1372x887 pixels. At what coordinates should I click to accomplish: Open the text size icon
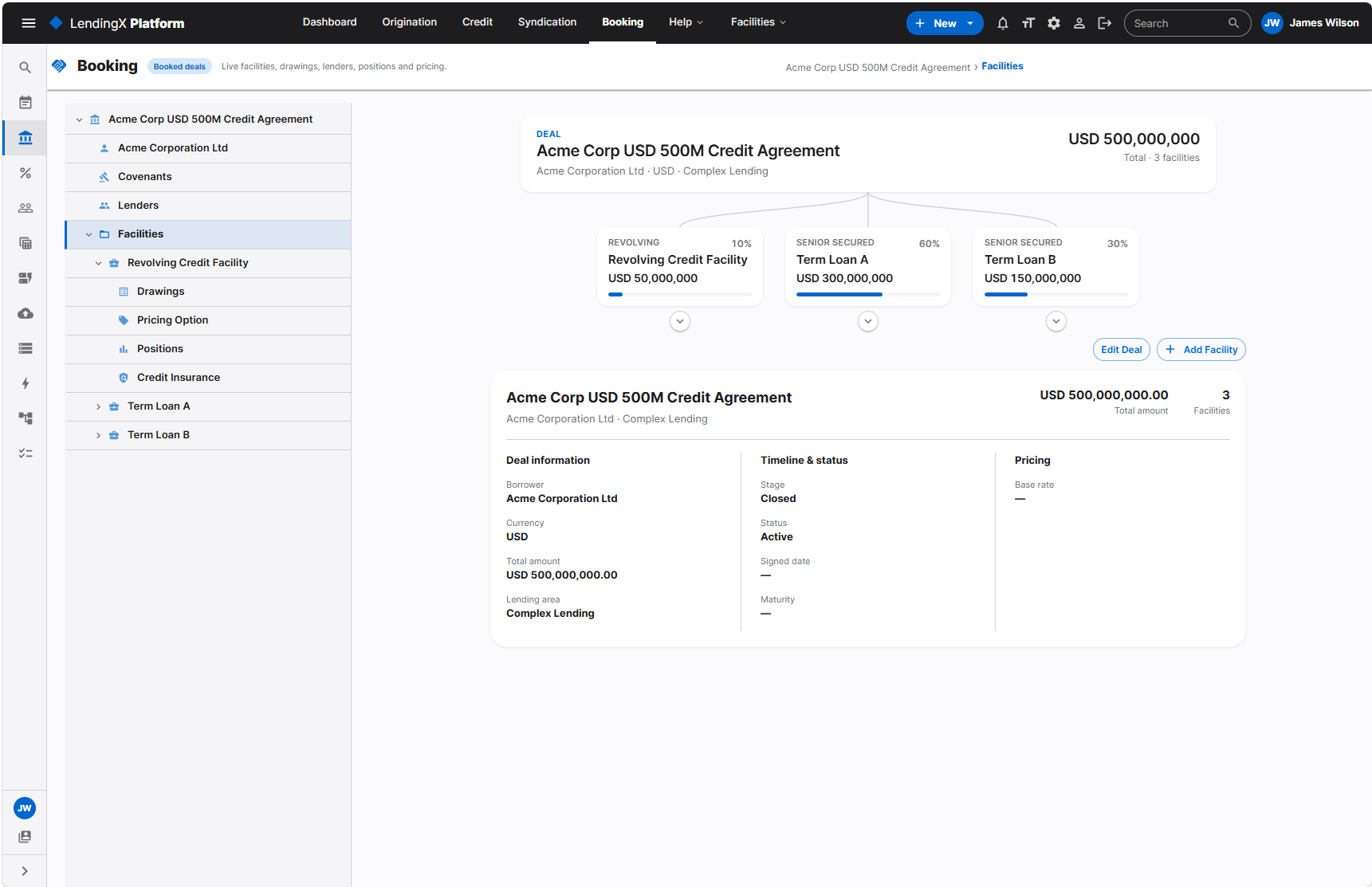click(x=1028, y=23)
